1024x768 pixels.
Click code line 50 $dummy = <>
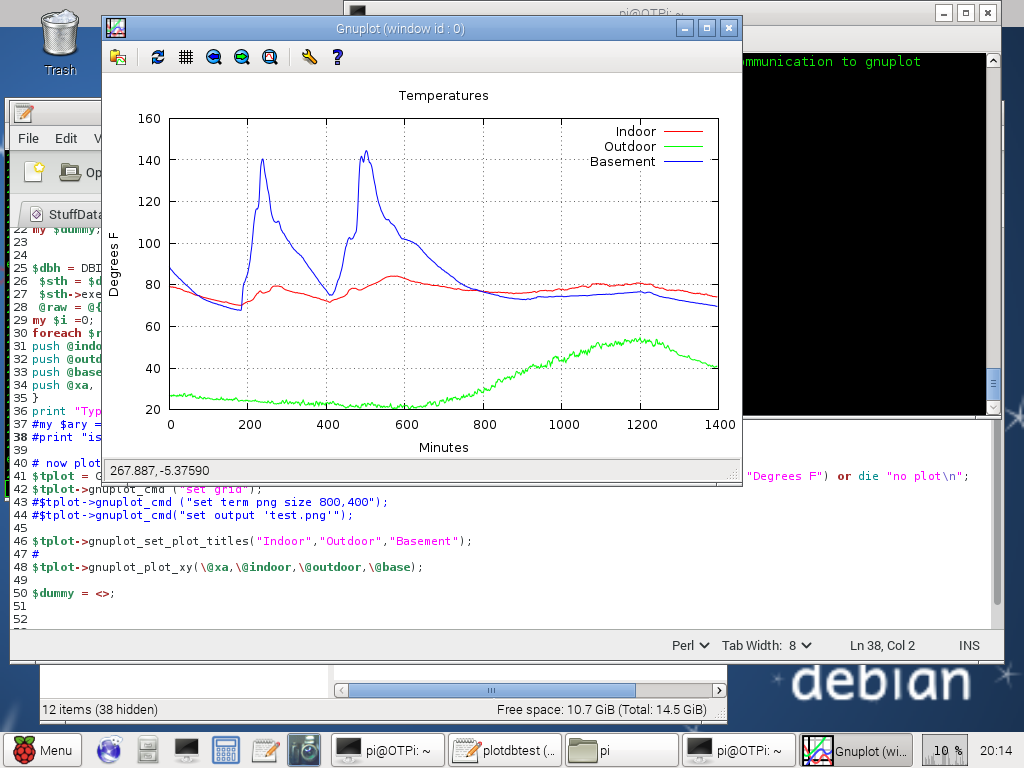click(x=73, y=593)
